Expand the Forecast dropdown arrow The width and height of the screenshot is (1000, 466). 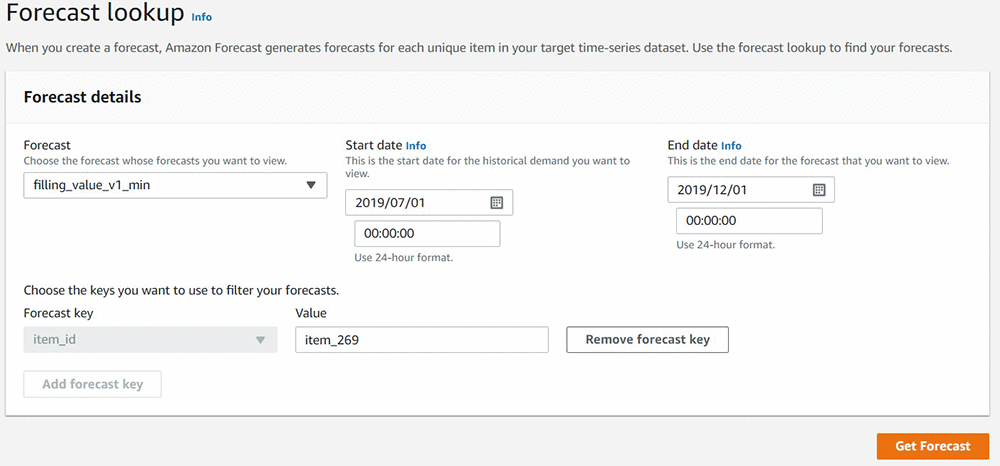coord(311,186)
